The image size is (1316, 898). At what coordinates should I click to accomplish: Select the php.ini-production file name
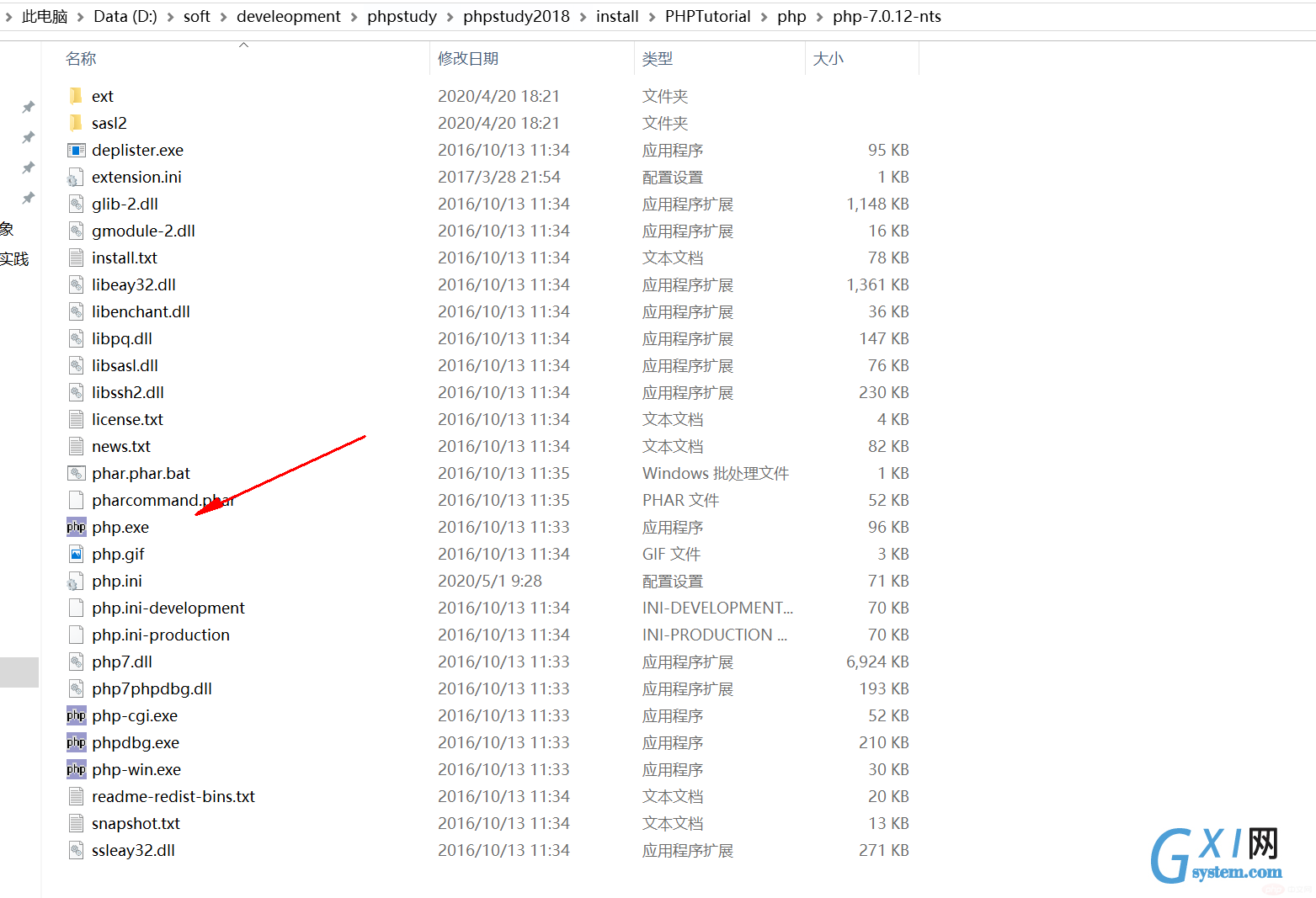point(161,635)
